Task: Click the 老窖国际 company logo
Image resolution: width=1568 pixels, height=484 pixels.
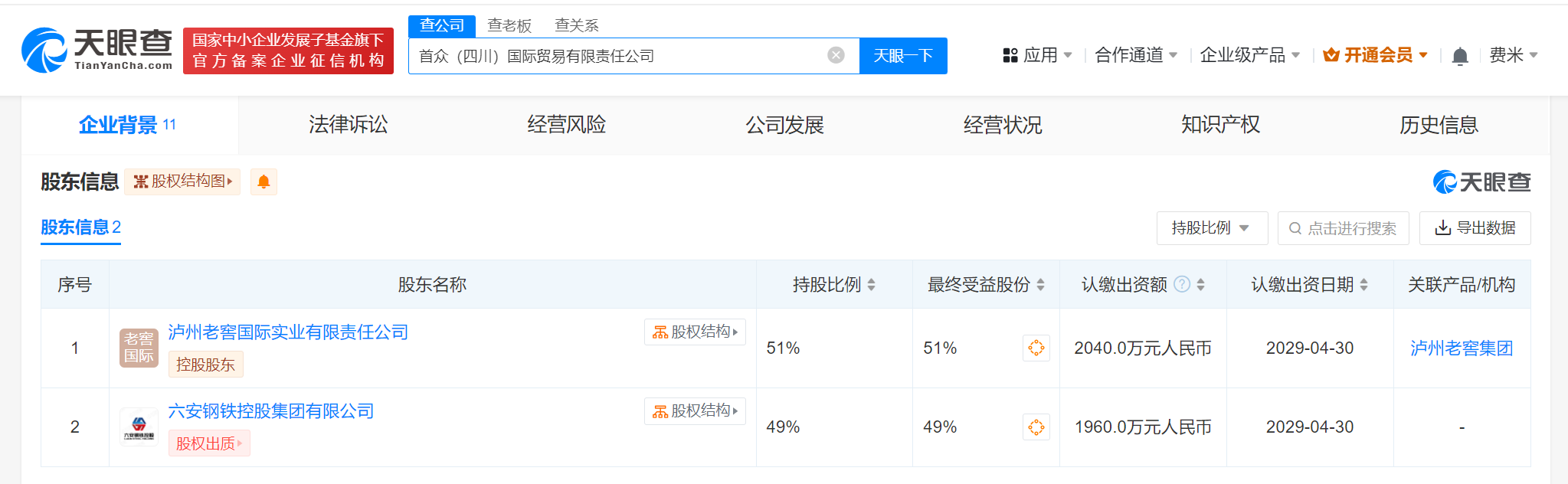Action: 139,348
